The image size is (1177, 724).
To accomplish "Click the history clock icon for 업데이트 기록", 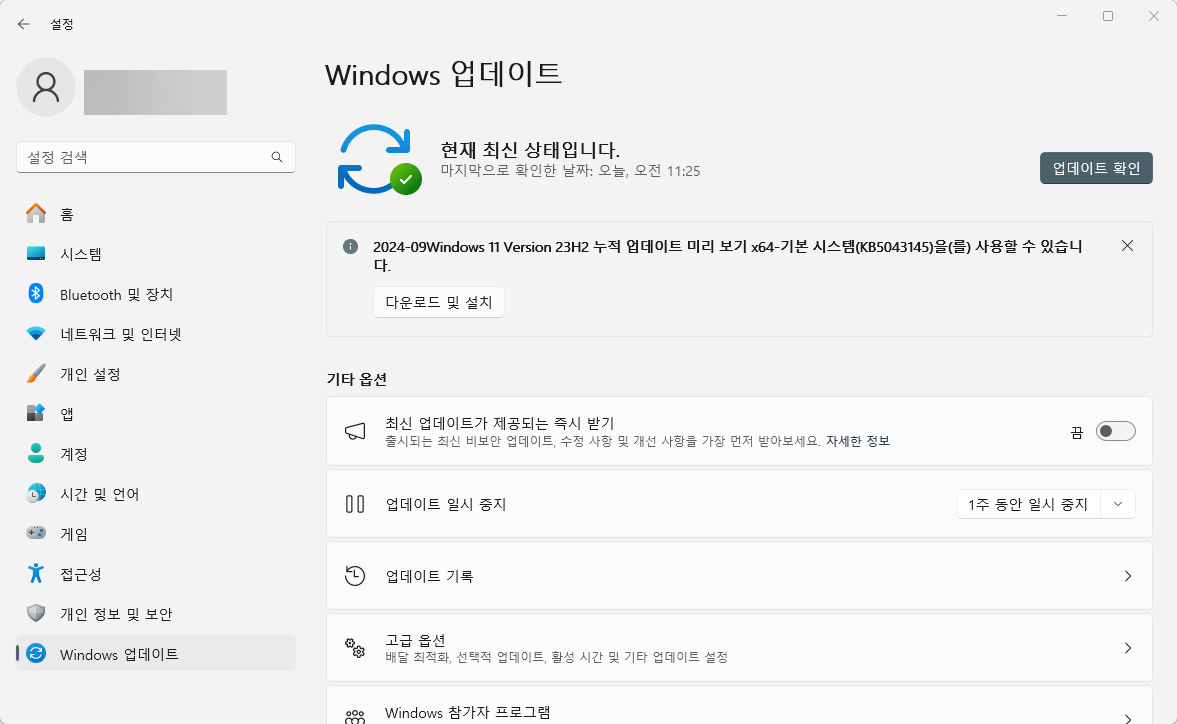I will click(x=355, y=575).
